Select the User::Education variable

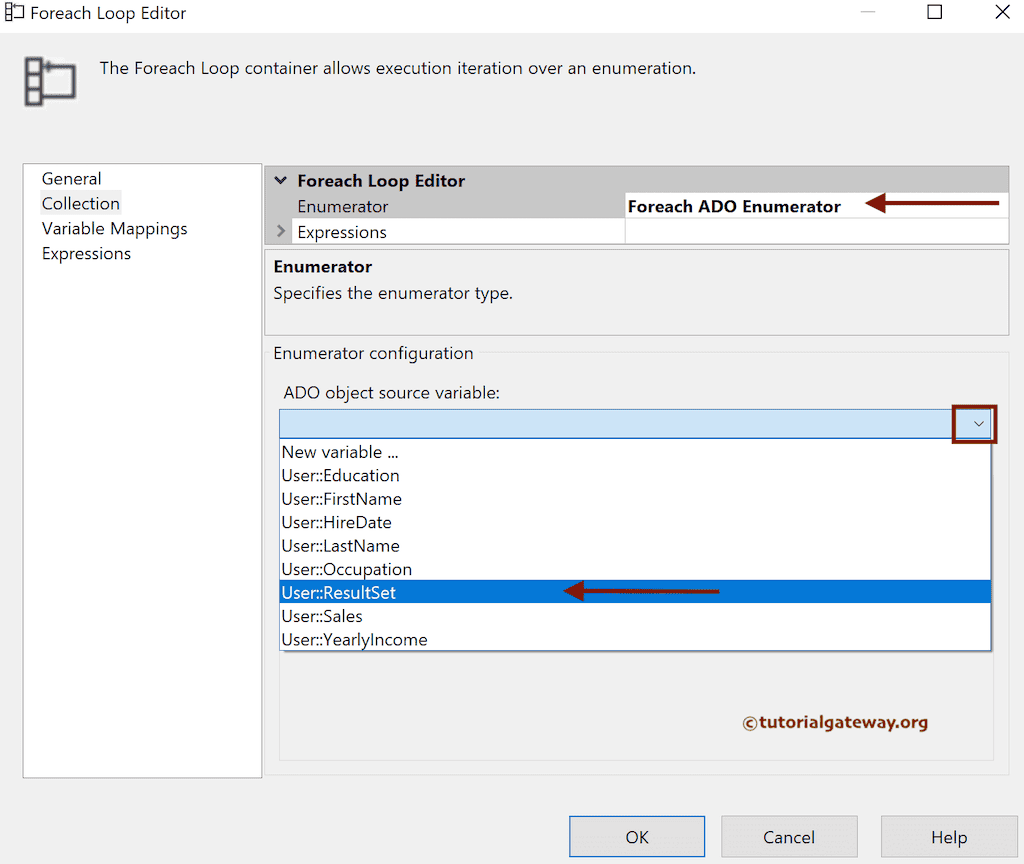click(340, 475)
